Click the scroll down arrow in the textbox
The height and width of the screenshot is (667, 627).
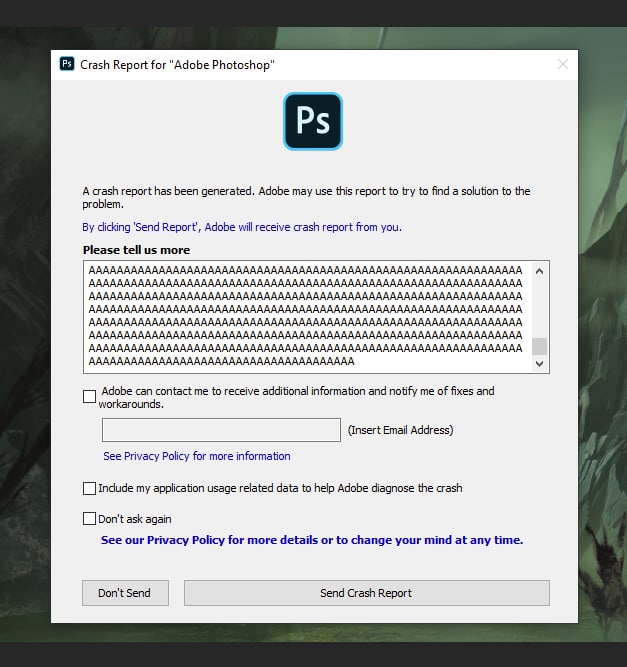coord(539,364)
